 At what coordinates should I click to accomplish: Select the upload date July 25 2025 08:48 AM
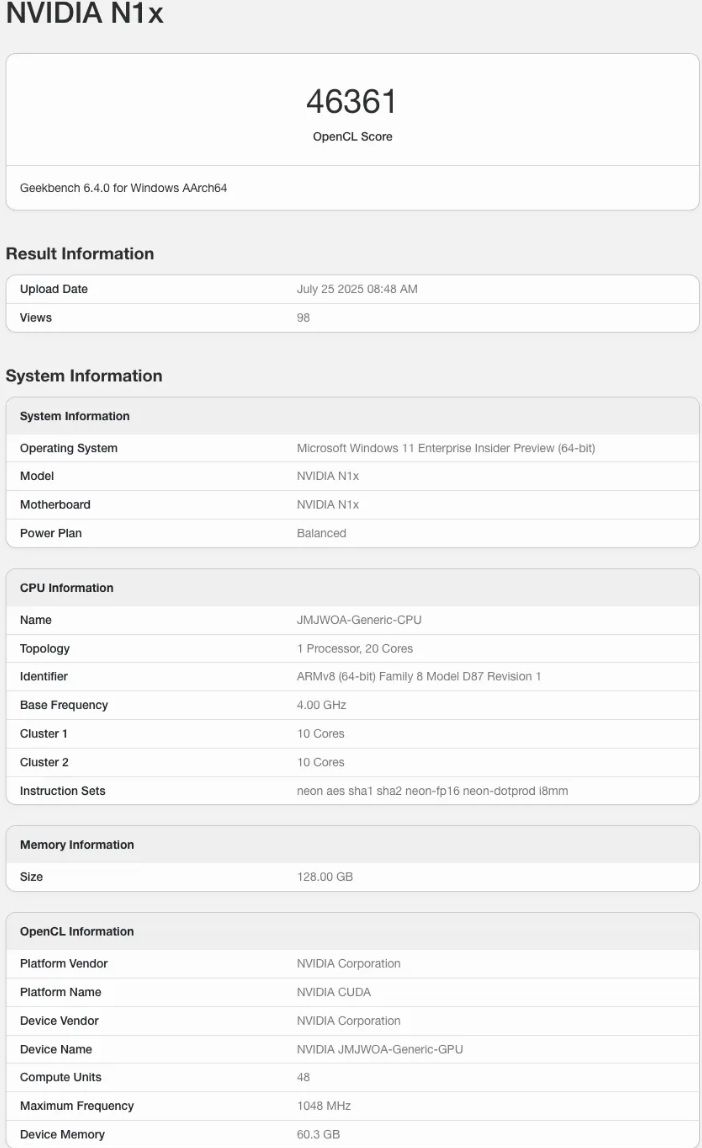(356, 289)
